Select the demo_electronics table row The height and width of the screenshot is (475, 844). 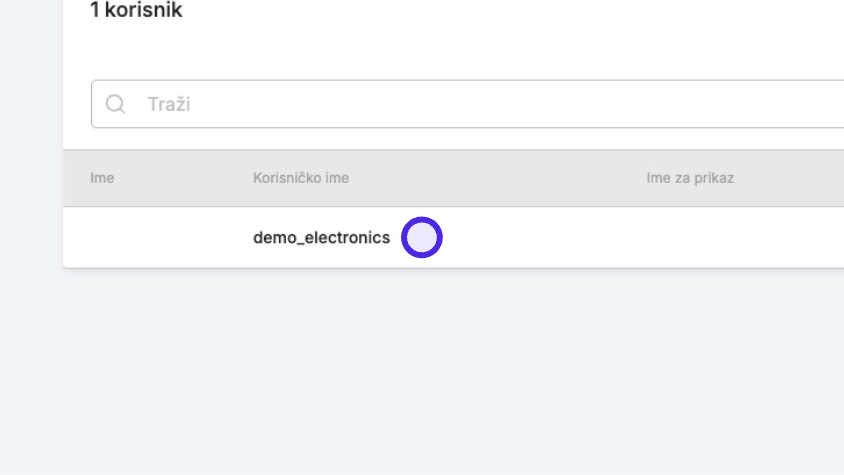coord(453,238)
